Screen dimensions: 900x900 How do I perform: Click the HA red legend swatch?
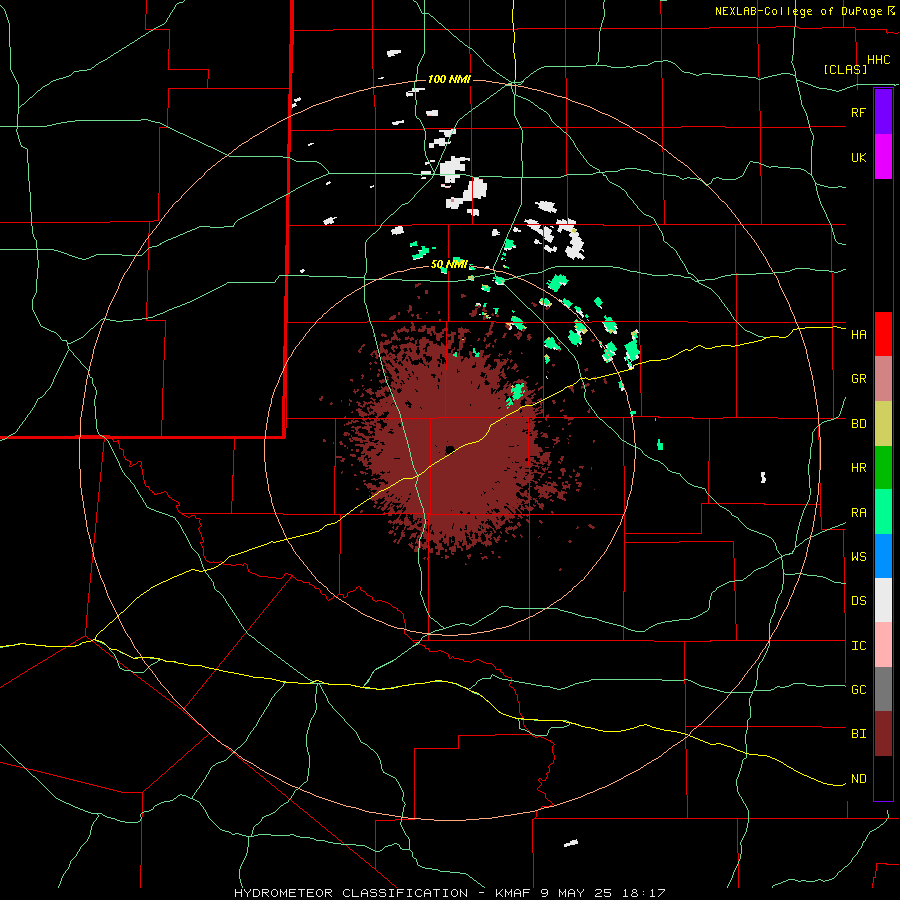coord(883,334)
